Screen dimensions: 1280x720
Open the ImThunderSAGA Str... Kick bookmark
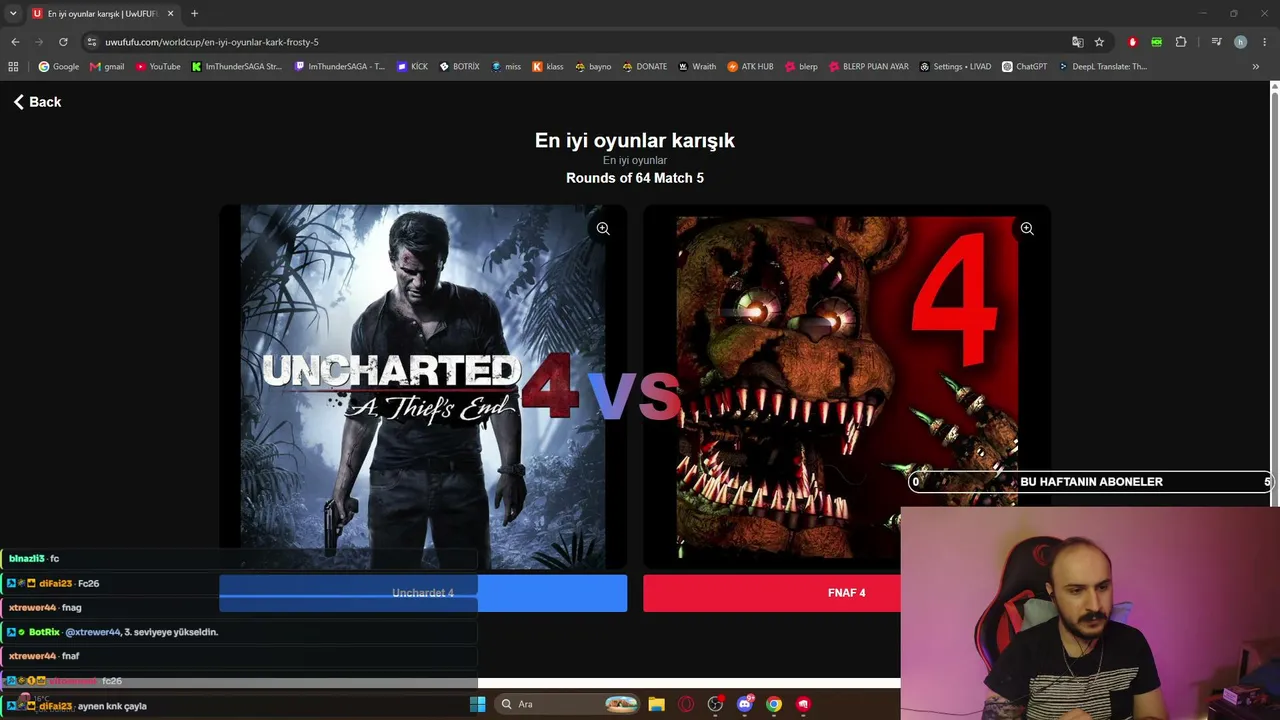point(237,67)
